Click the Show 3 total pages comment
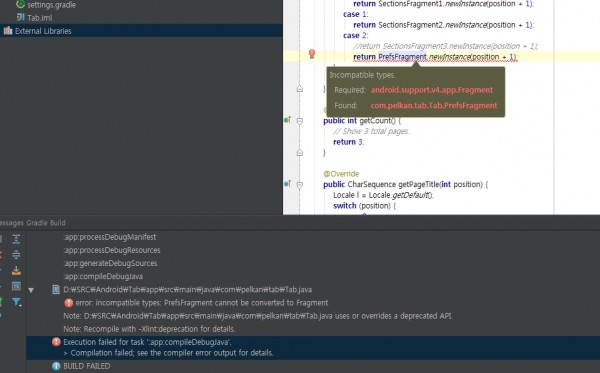The width and height of the screenshot is (600, 373). click(371, 131)
